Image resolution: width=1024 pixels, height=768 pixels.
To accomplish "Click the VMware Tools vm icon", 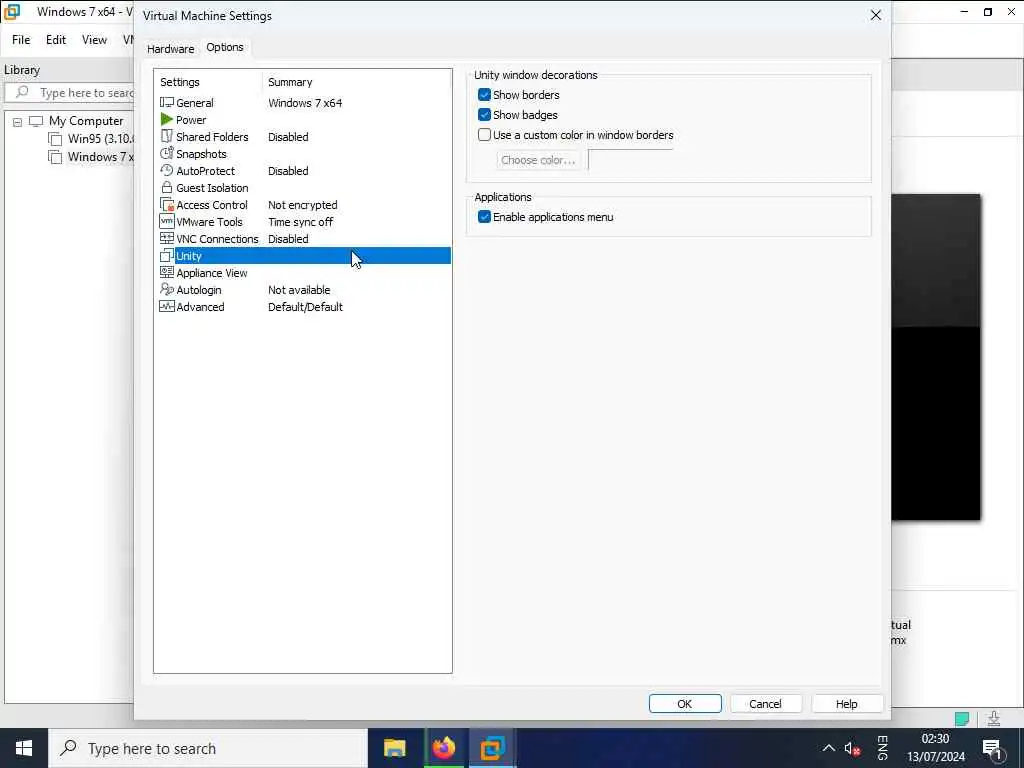I will pos(167,221).
